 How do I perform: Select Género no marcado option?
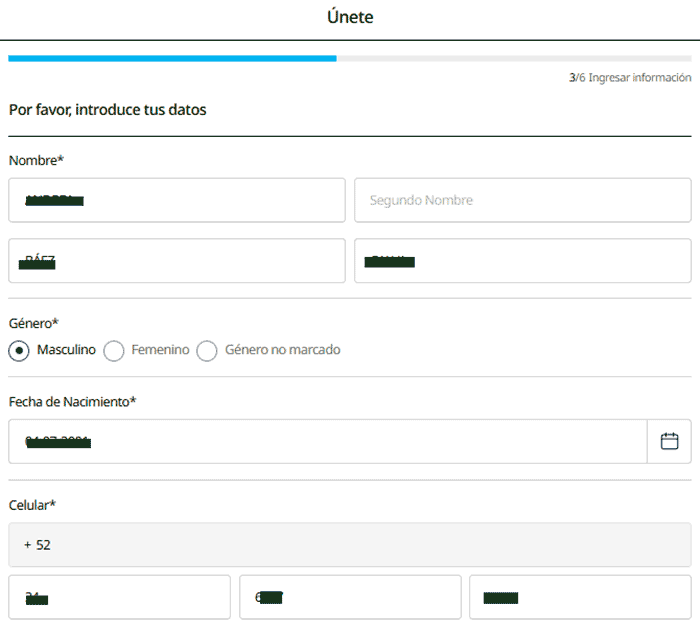click(x=207, y=351)
